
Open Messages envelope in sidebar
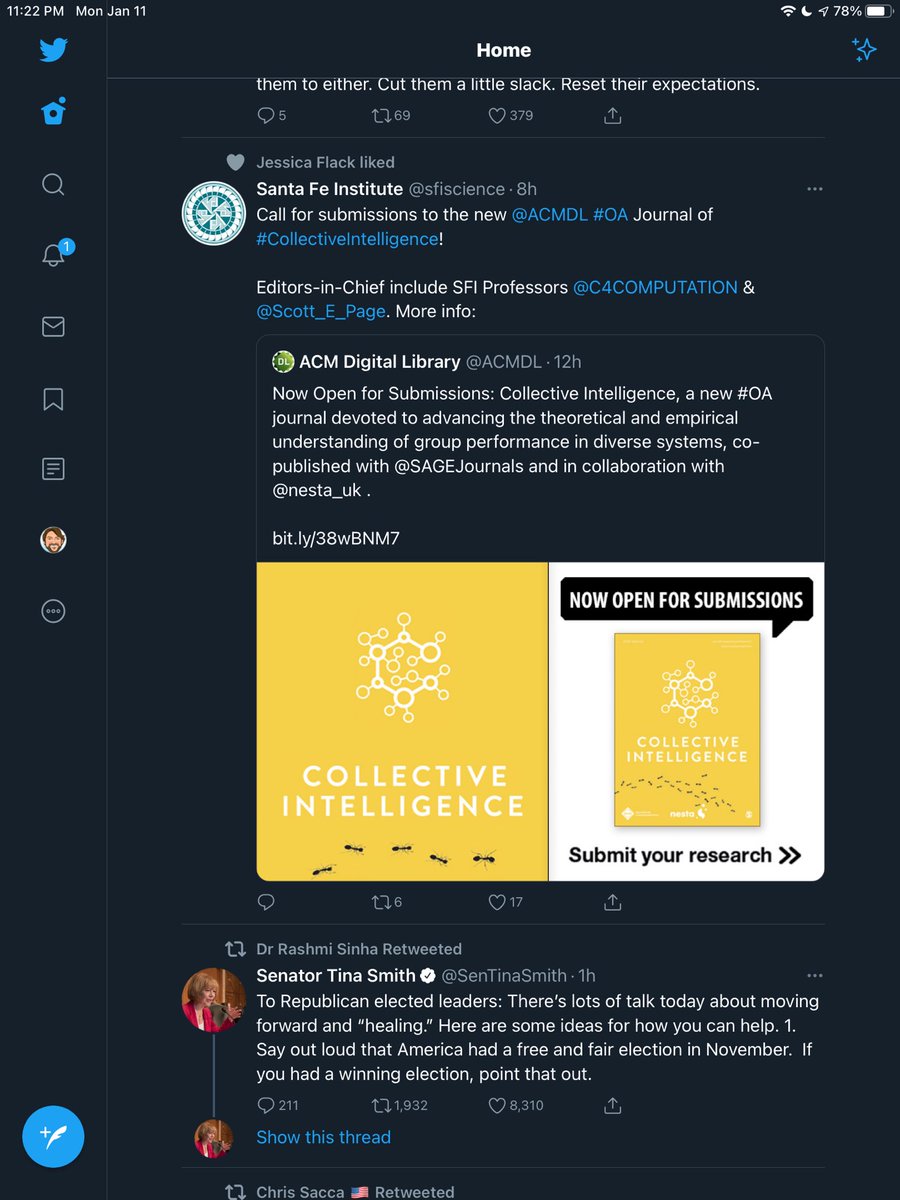pyautogui.click(x=53, y=326)
